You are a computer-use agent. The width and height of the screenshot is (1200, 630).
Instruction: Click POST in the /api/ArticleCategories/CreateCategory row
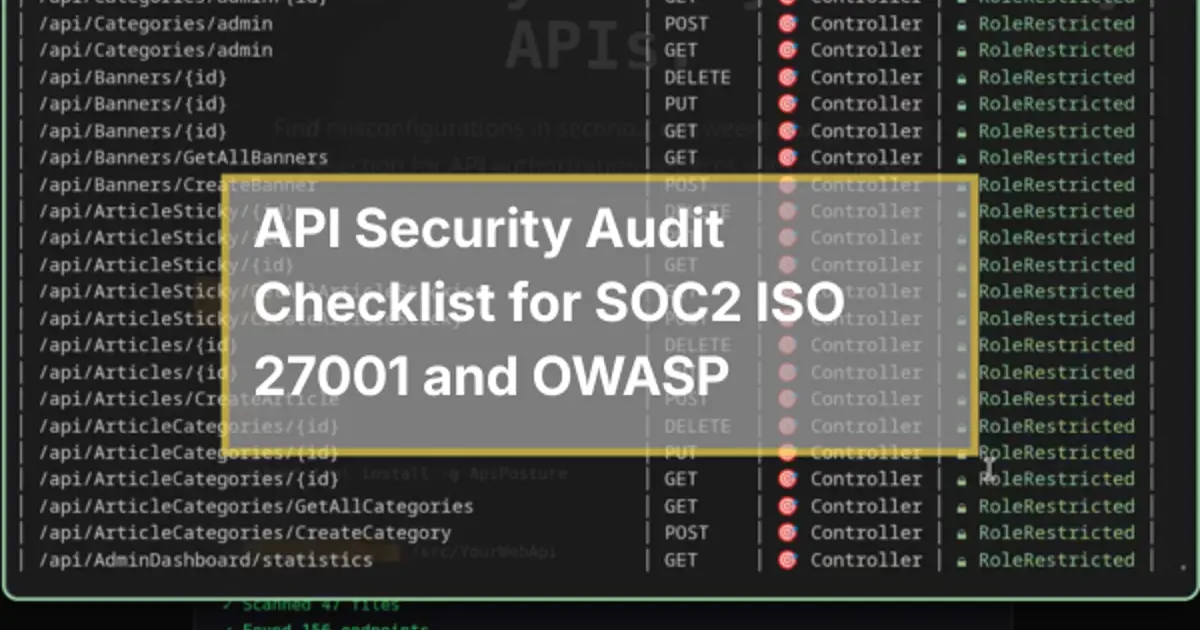(686, 533)
